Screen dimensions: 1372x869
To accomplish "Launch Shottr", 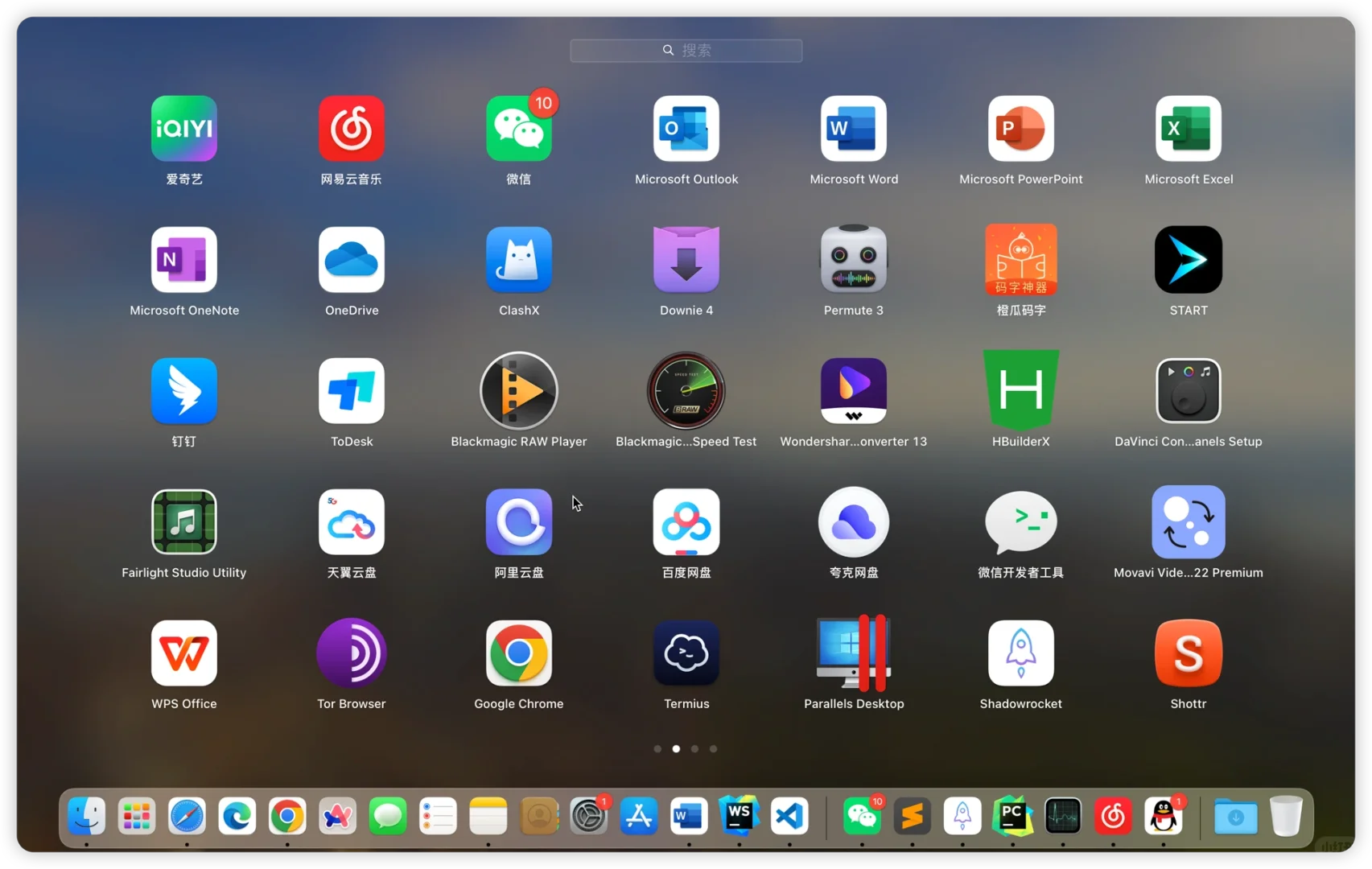I will 1189,653.
